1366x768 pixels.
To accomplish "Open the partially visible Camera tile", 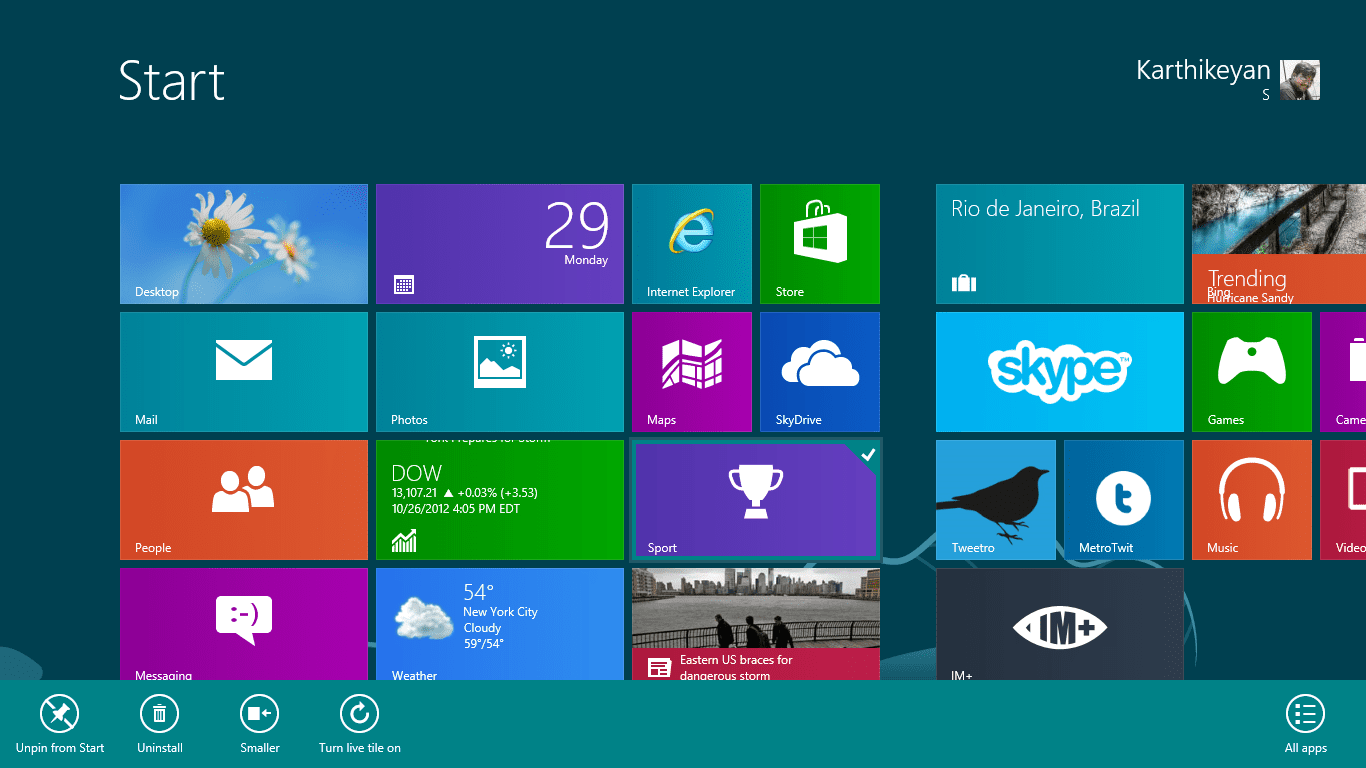I will (1343, 372).
